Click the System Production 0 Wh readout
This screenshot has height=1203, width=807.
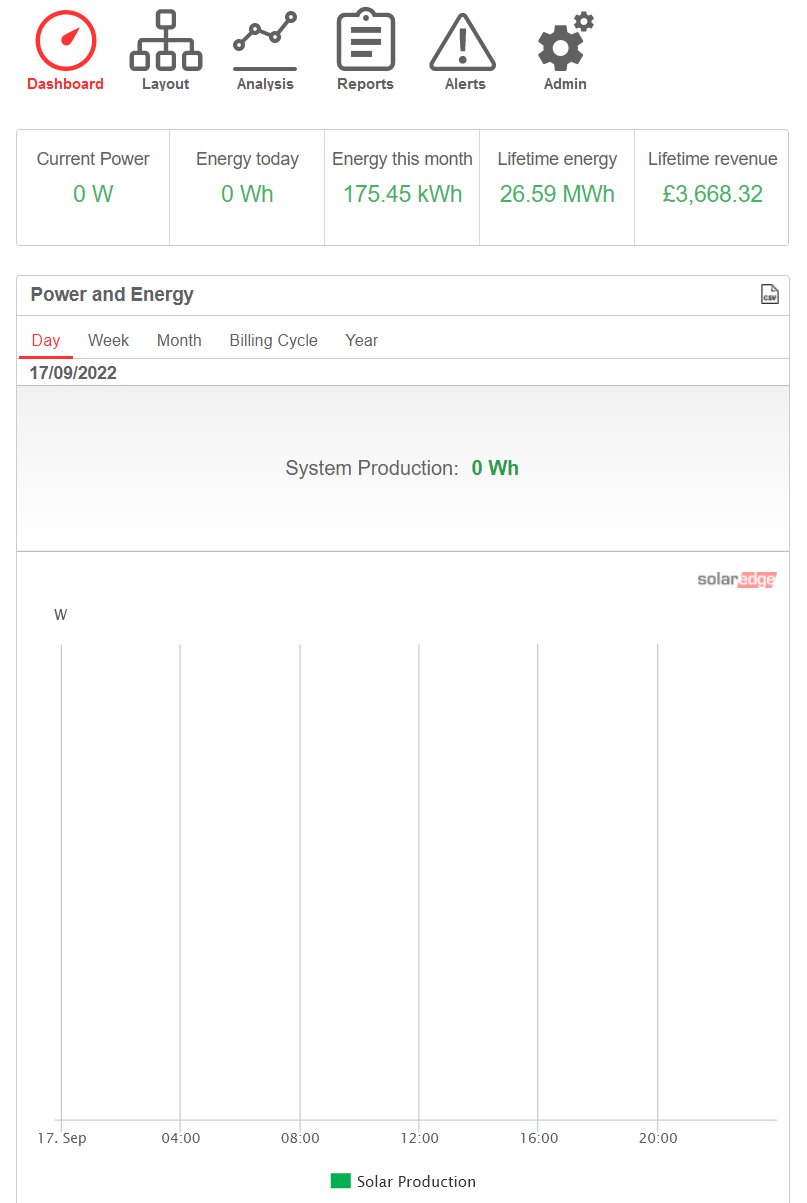pyautogui.click(x=402, y=468)
